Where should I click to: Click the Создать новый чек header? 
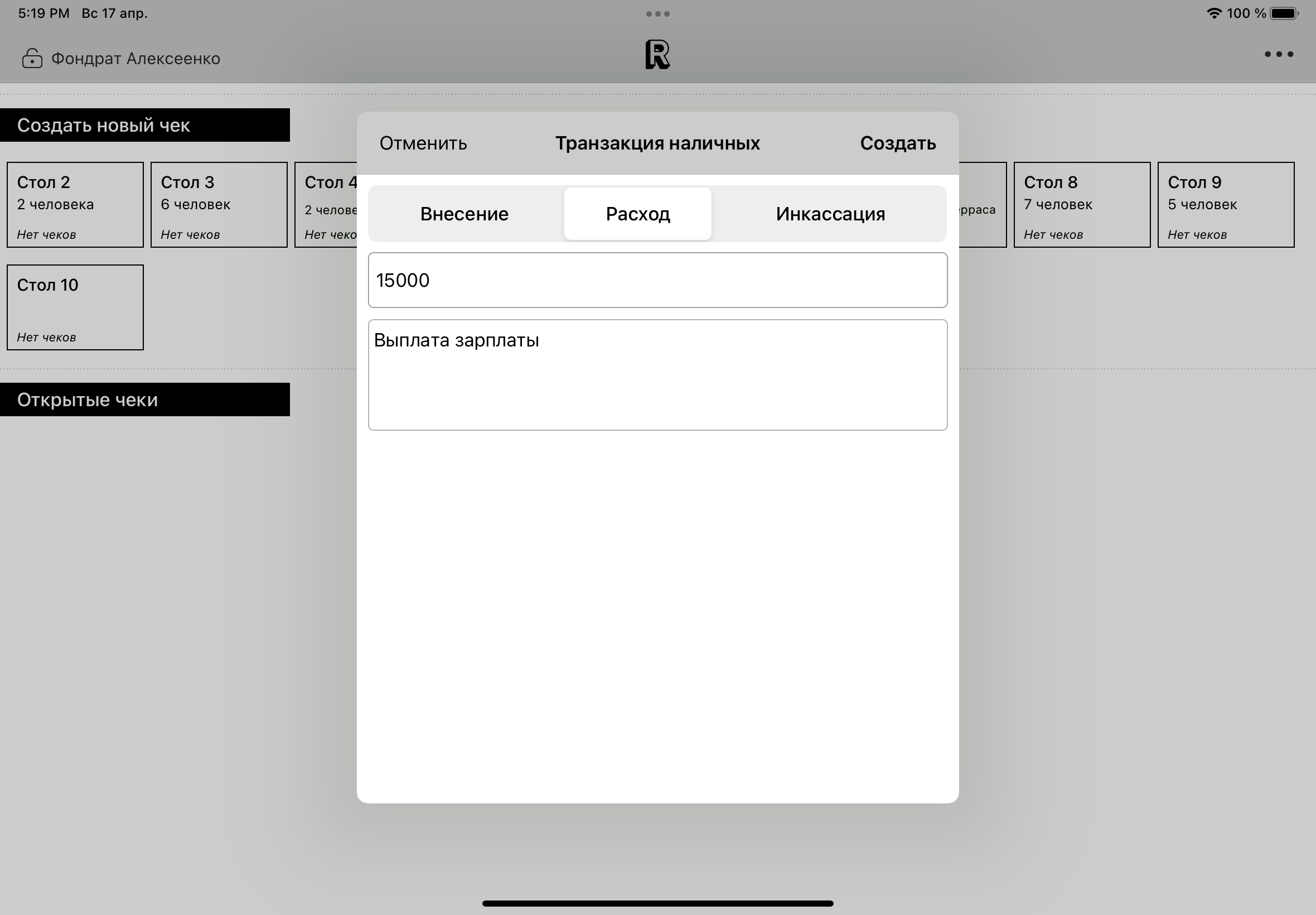144,125
